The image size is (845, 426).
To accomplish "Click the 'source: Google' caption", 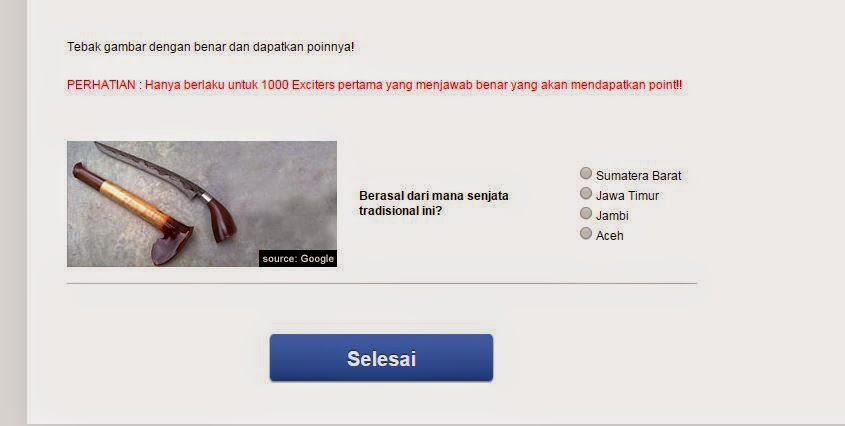I will point(298,258).
